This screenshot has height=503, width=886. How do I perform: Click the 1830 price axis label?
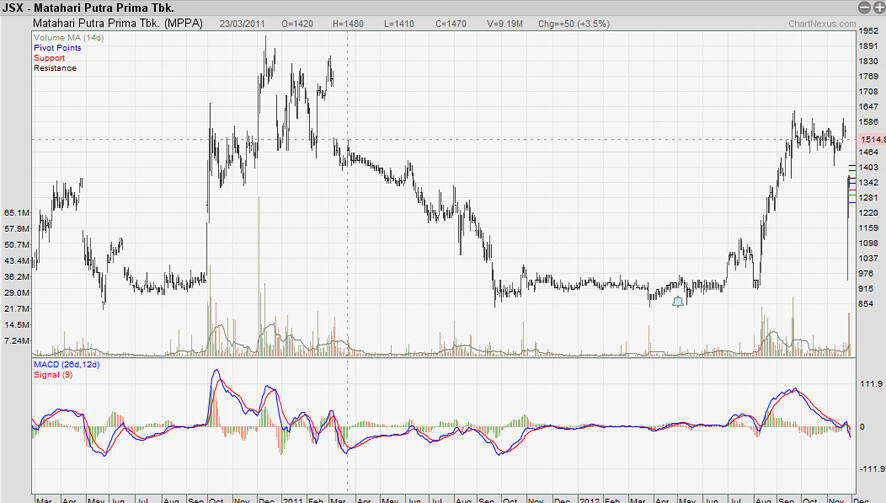(x=868, y=61)
